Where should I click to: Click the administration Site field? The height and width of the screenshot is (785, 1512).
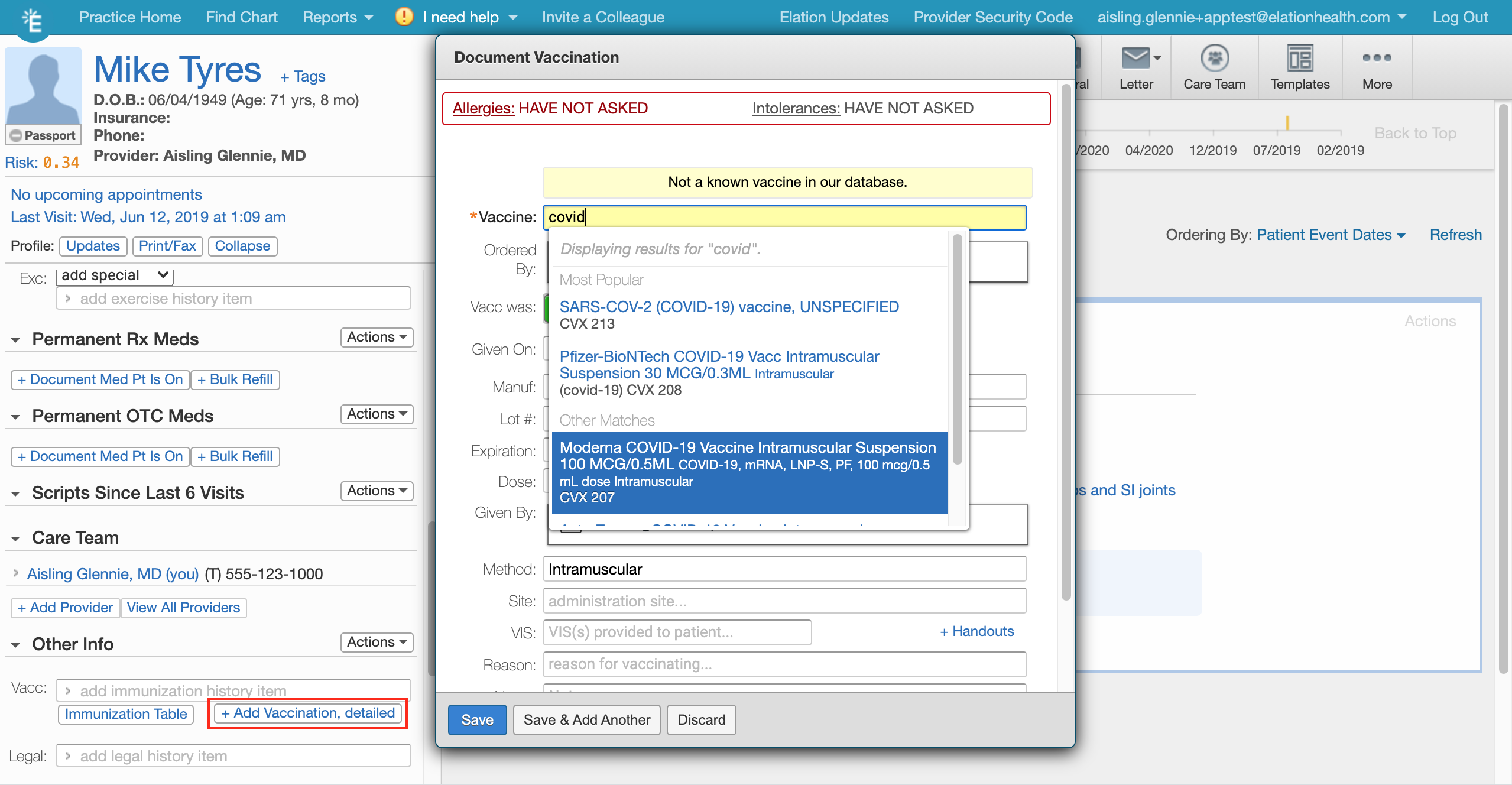pos(785,601)
